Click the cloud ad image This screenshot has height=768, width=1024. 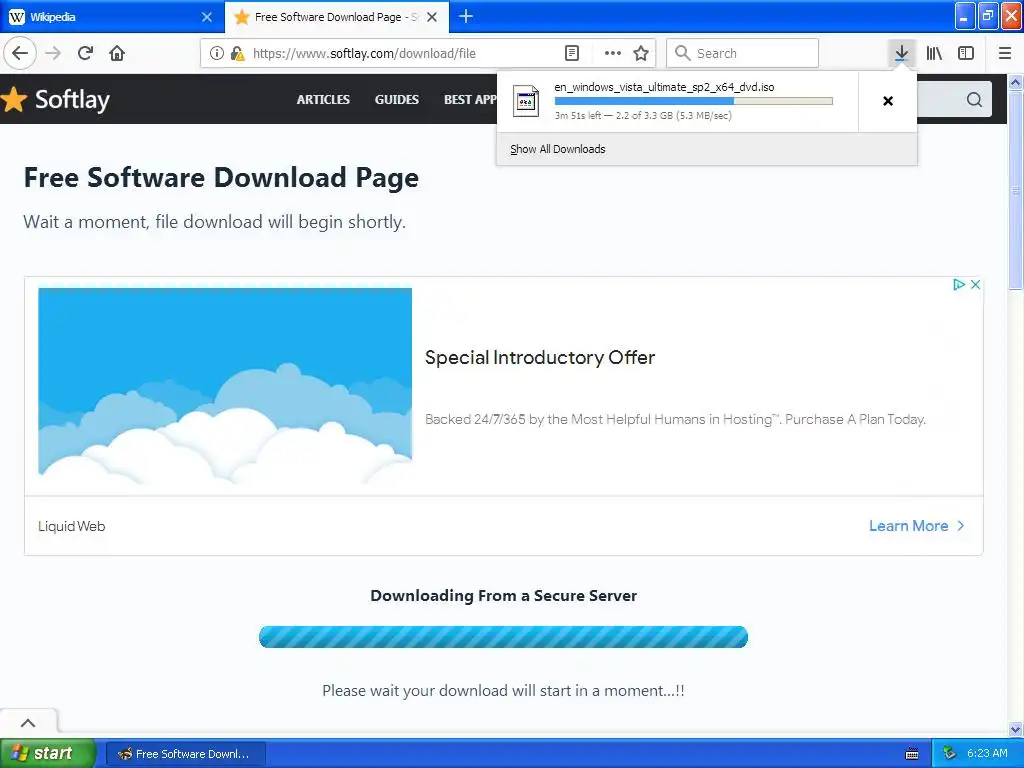225,385
